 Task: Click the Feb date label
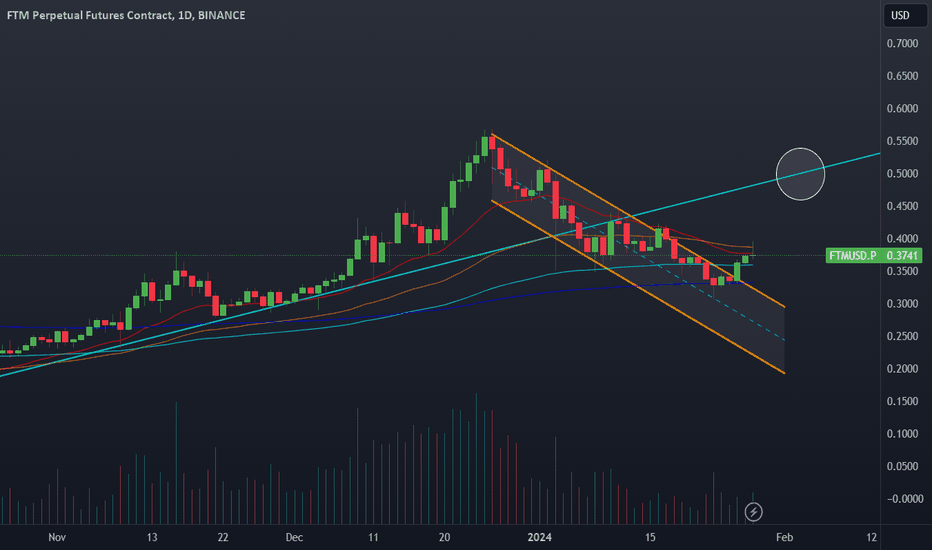(x=785, y=538)
